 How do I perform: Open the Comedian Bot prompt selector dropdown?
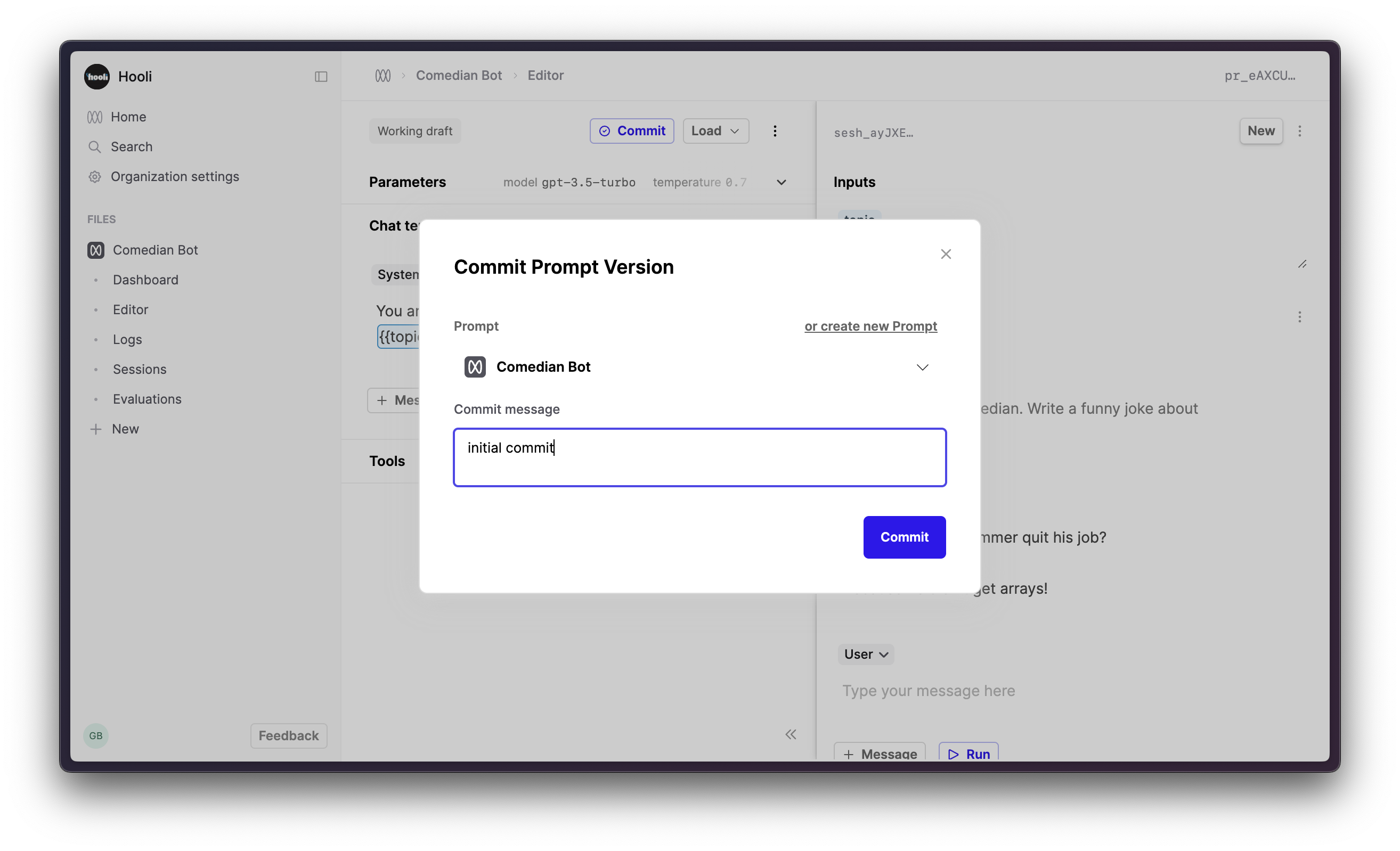pyautogui.click(x=922, y=367)
